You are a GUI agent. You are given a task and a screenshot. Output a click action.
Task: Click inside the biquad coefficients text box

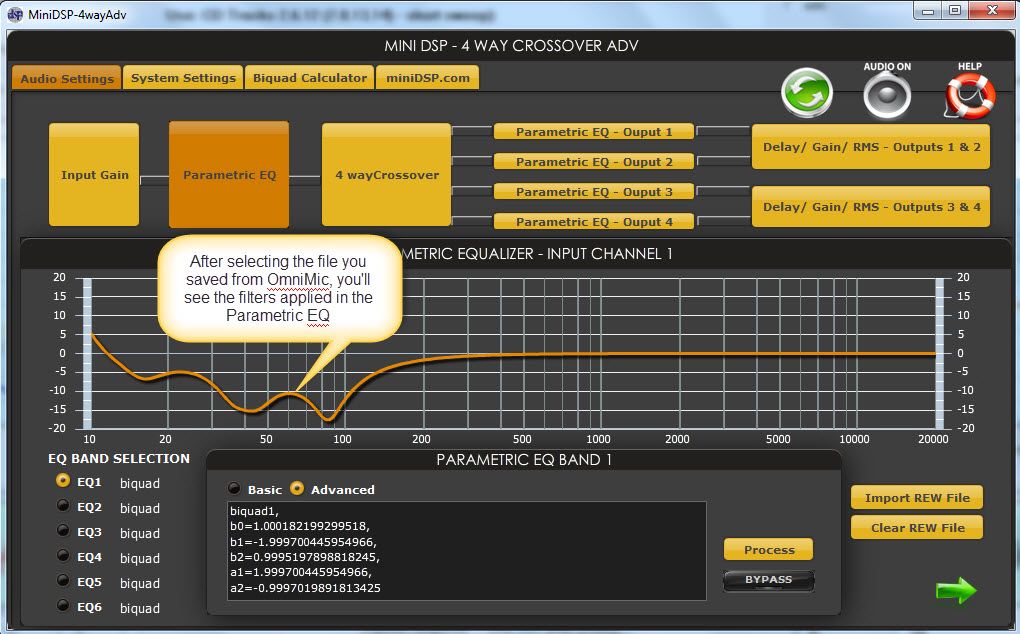click(x=466, y=551)
